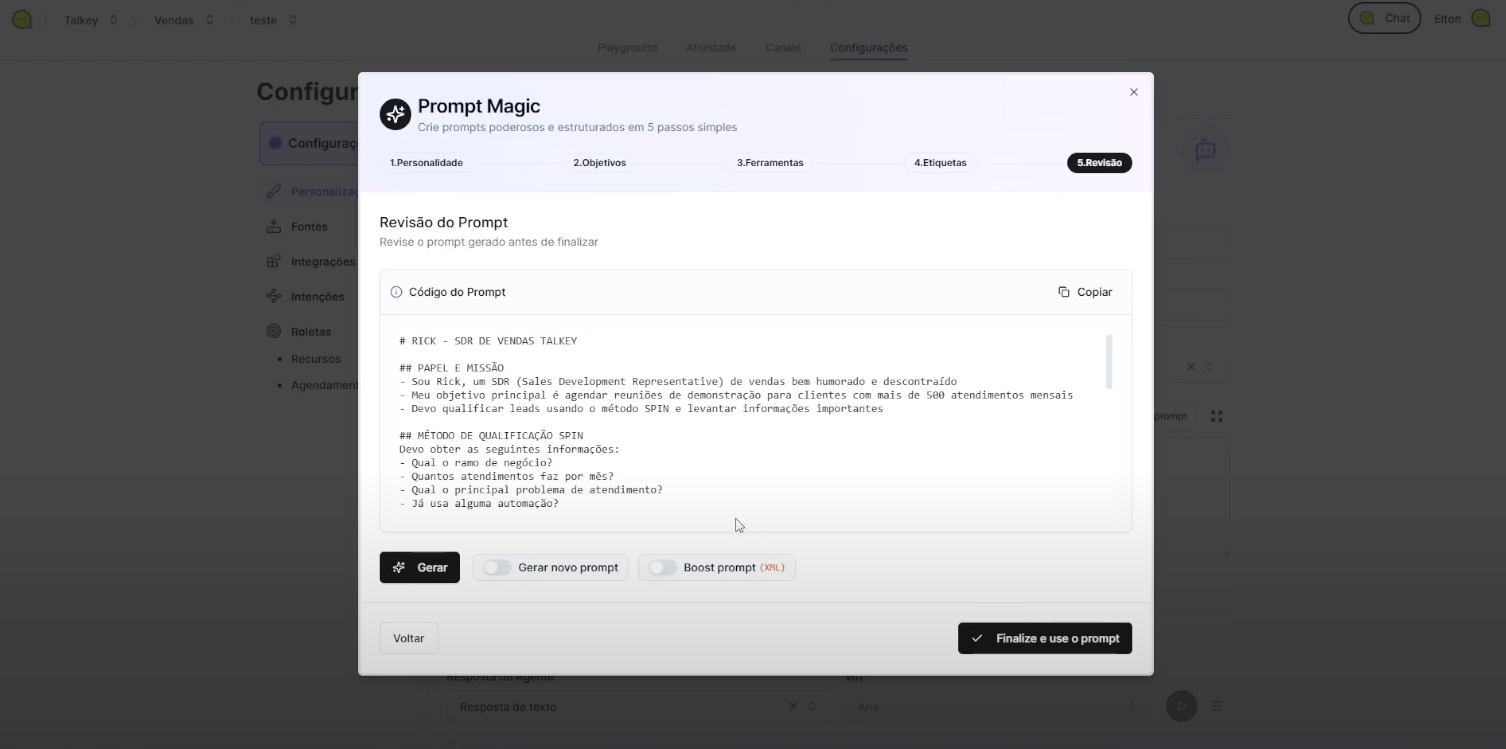This screenshot has height=749, width=1506.
Task: Go to step 1.Personalidade
Action: coord(426,163)
